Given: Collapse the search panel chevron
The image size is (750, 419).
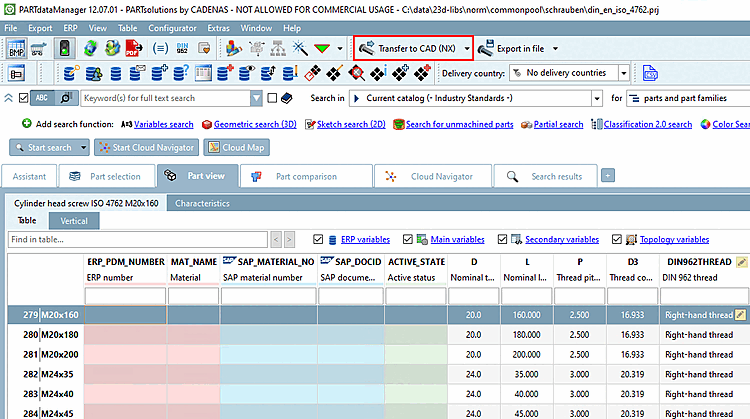Looking at the screenshot, I should click(9, 98).
